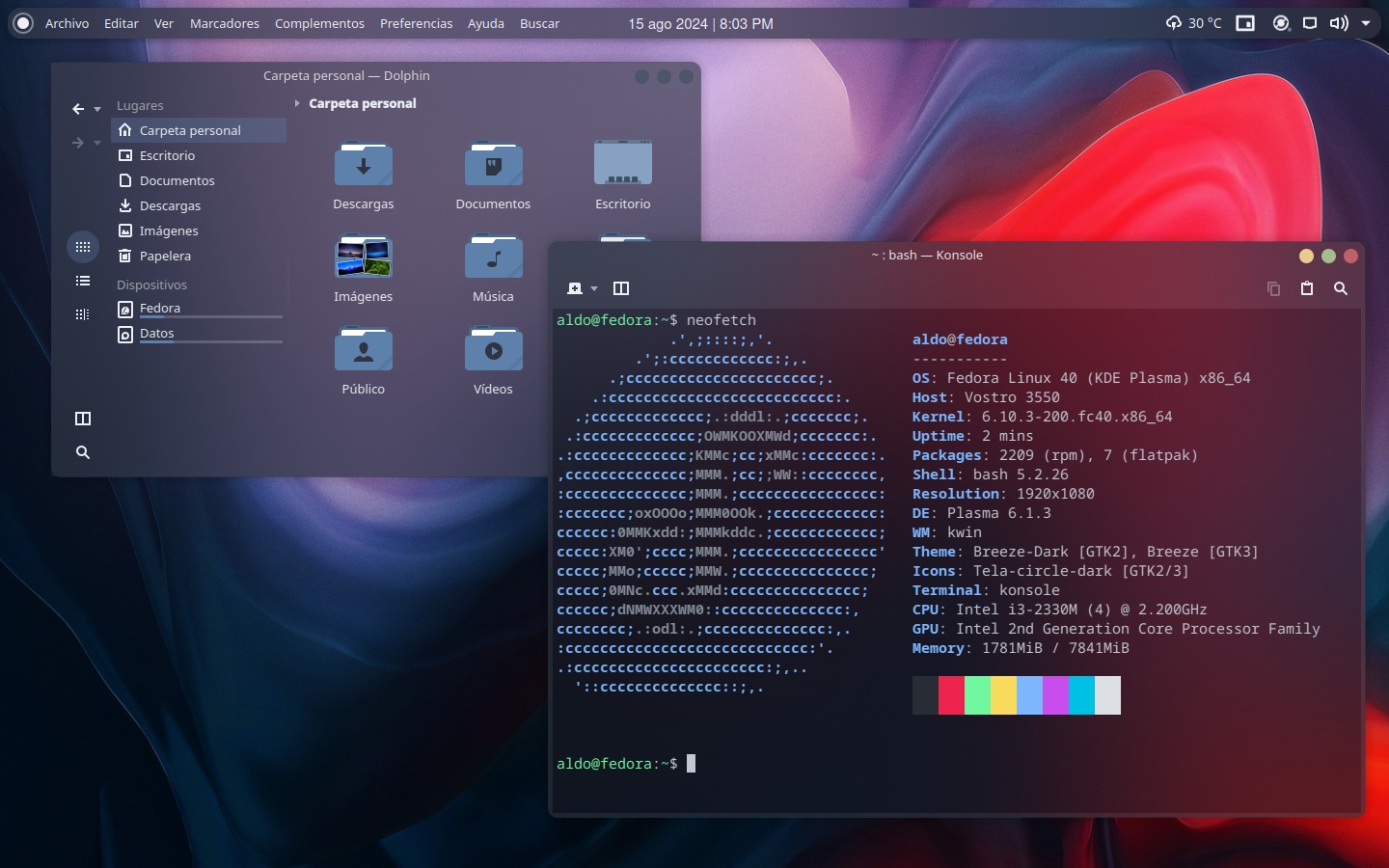Select Escritorio in the Lugares sidebar
Image resolution: width=1389 pixels, height=868 pixels.
tap(199, 155)
